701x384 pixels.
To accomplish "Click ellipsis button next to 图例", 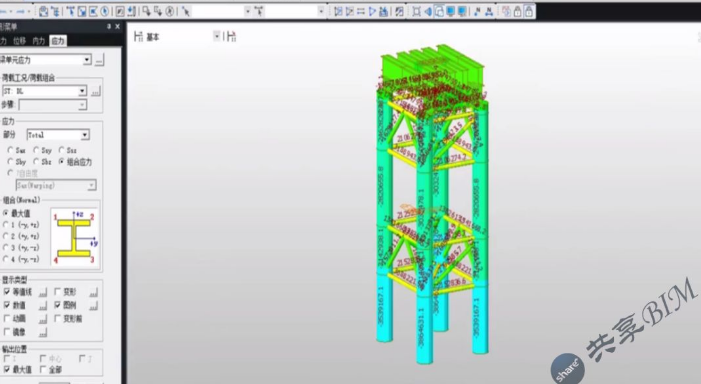I will [93, 306].
